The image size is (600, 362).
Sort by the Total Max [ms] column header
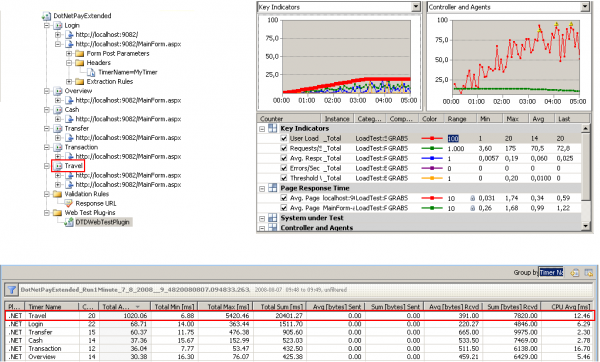click(225, 307)
